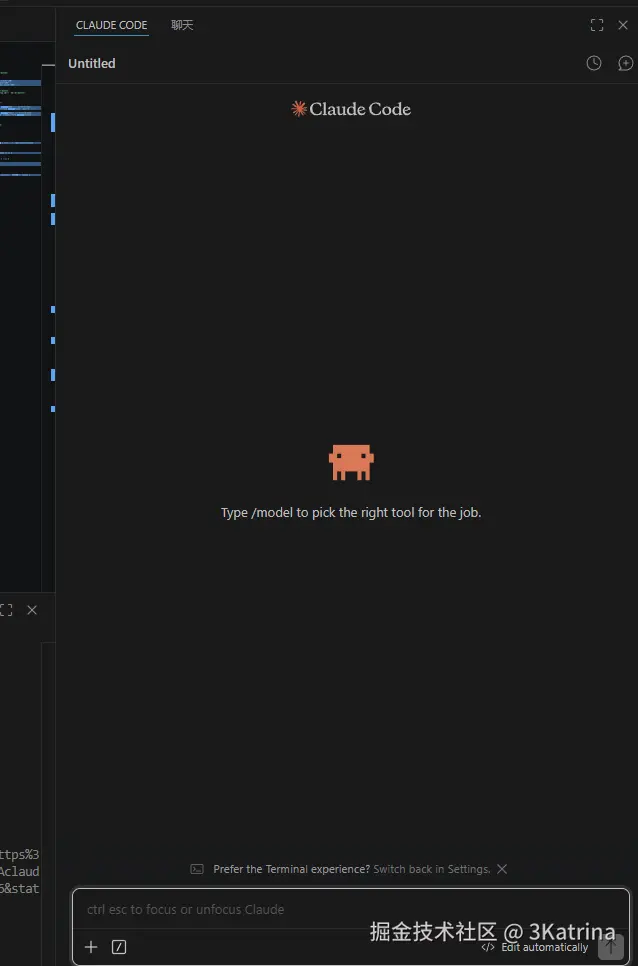Switch to the CLAUDE CODE tab
Viewport: 638px width, 966px height.
pyautogui.click(x=111, y=25)
